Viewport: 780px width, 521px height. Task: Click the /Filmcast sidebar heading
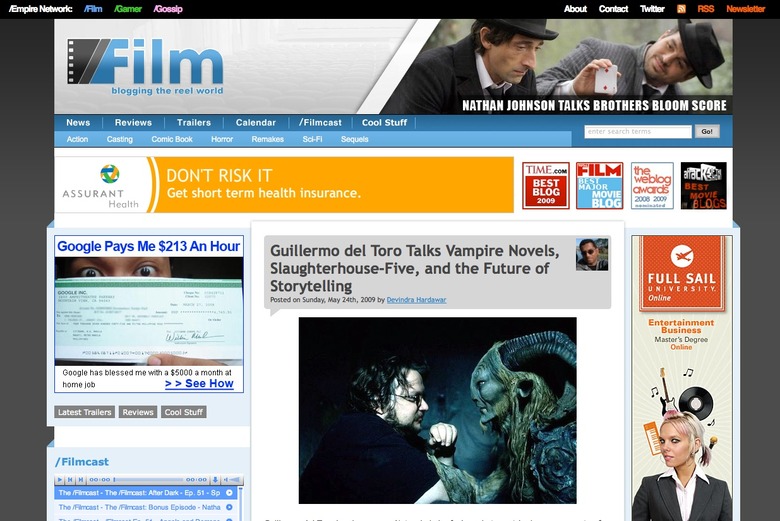pyautogui.click(x=82, y=462)
